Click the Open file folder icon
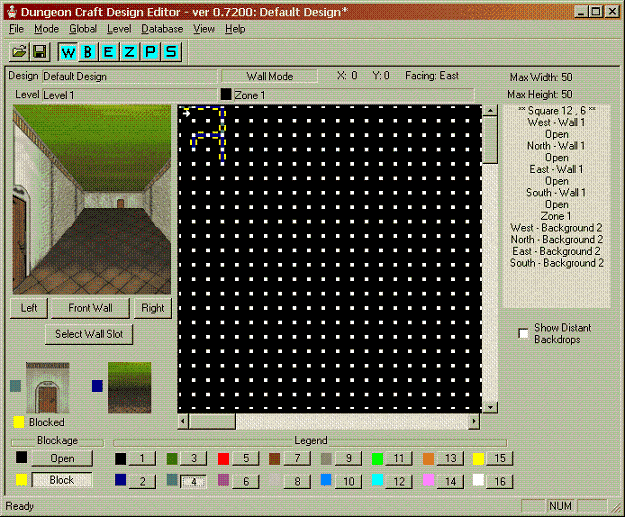Viewport: 625px width, 517px height. pyautogui.click(x=19, y=51)
